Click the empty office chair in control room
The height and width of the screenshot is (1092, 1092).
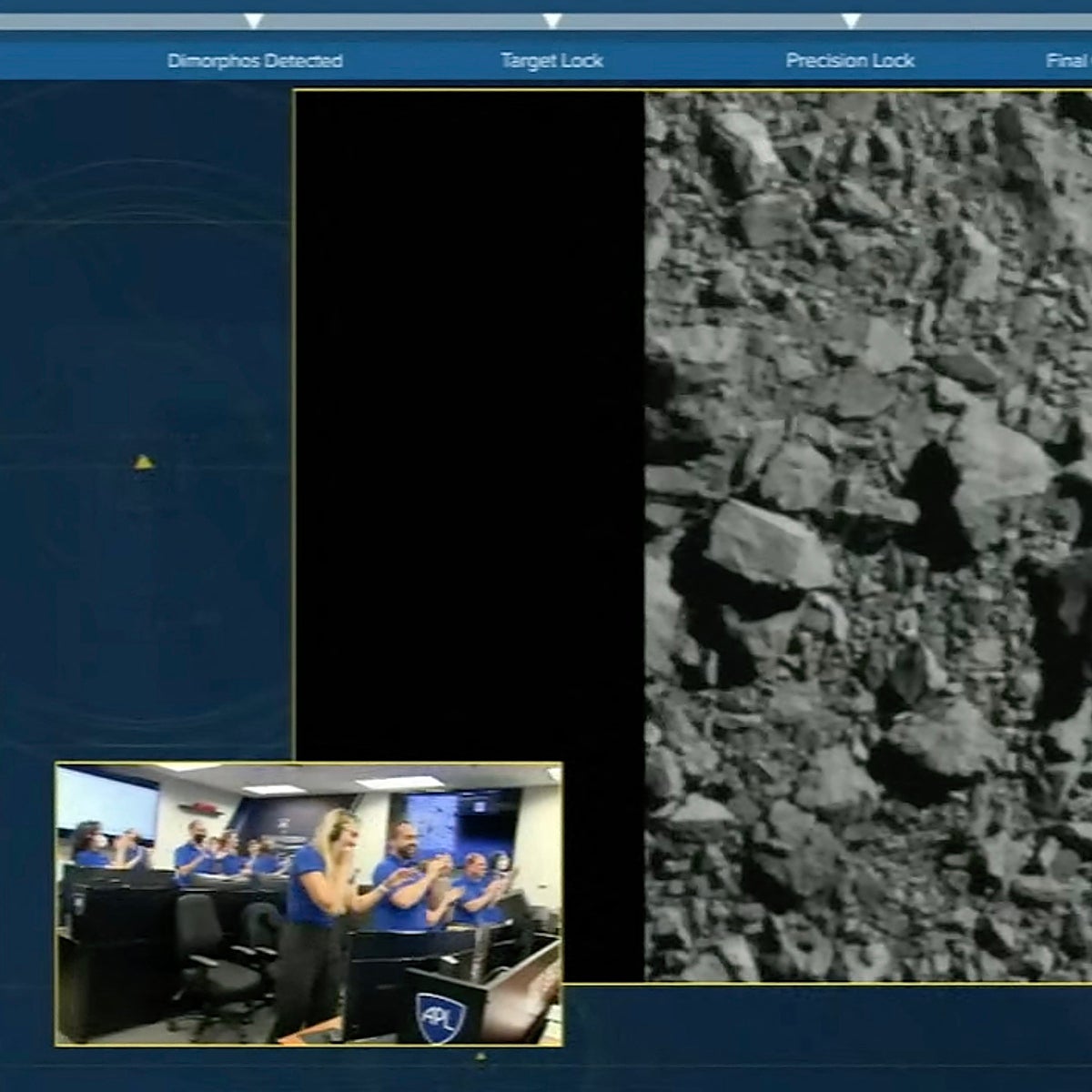pyautogui.click(x=206, y=955)
